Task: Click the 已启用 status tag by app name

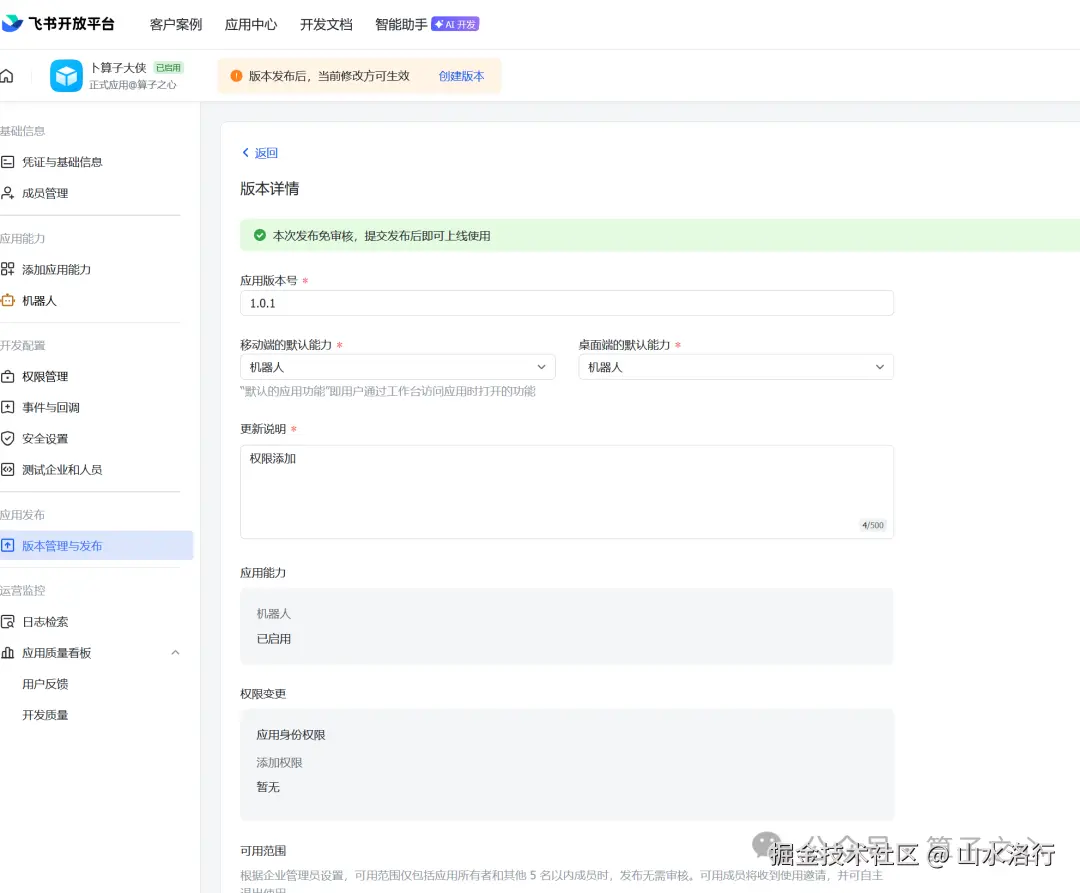Action: tap(168, 67)
